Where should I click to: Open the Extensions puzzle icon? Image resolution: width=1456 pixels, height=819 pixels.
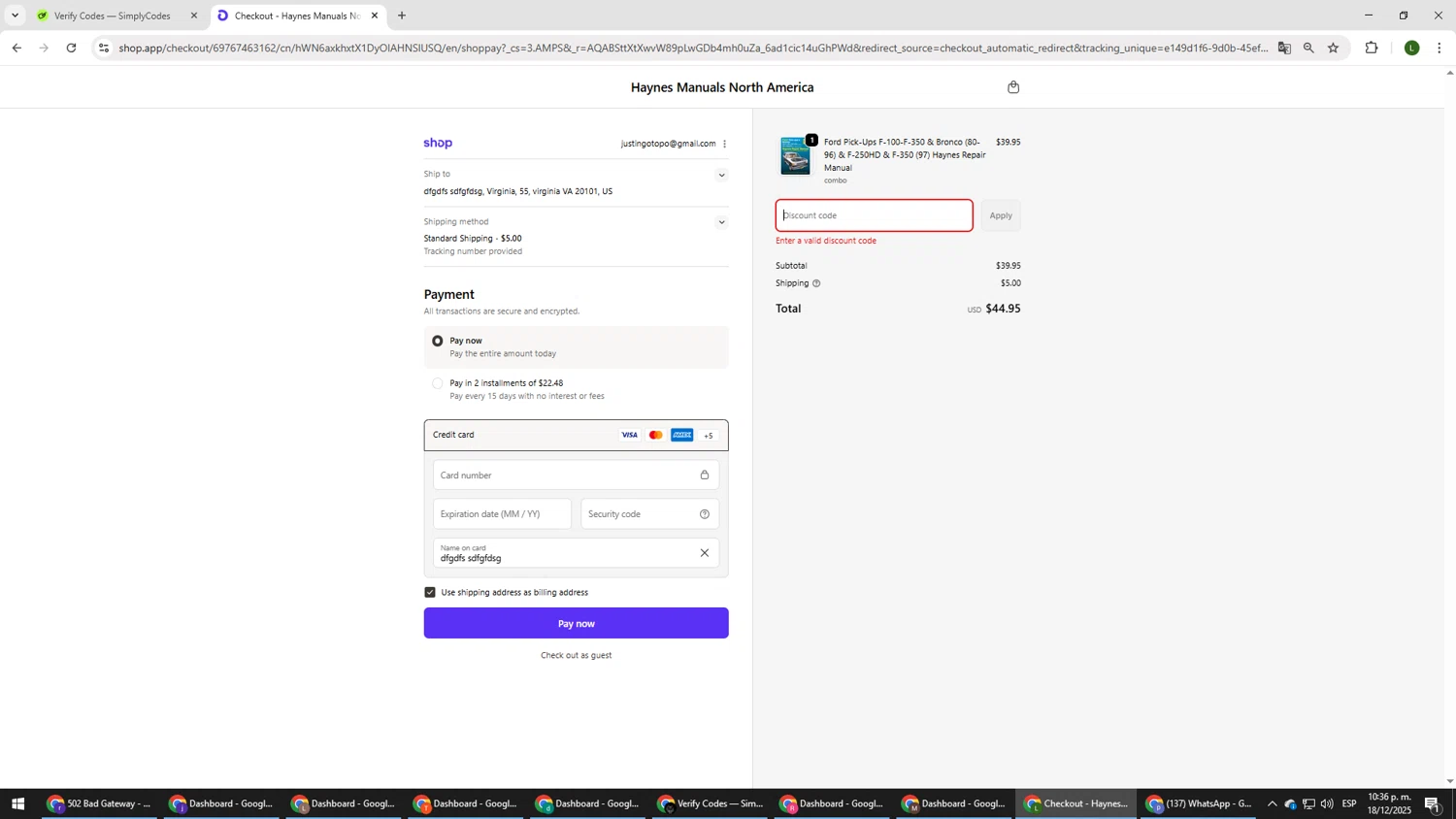tap(1372, 48)
